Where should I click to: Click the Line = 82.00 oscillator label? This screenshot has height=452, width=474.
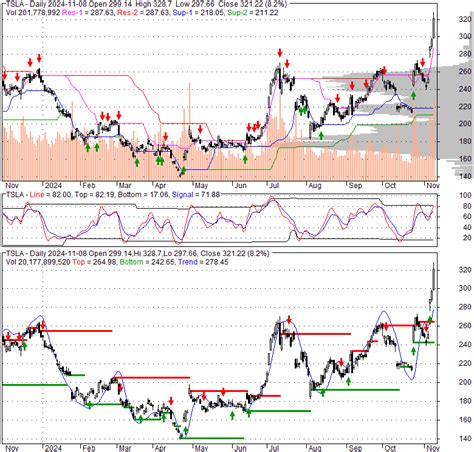[x=50, y=194]
